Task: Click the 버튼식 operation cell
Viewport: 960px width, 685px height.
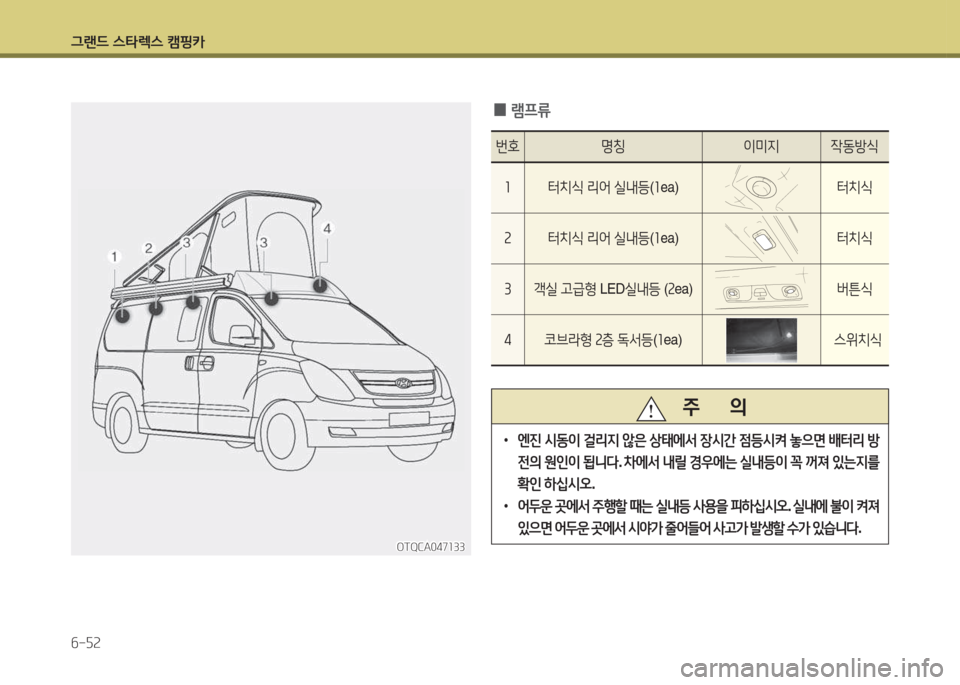Action: [854, 289]
